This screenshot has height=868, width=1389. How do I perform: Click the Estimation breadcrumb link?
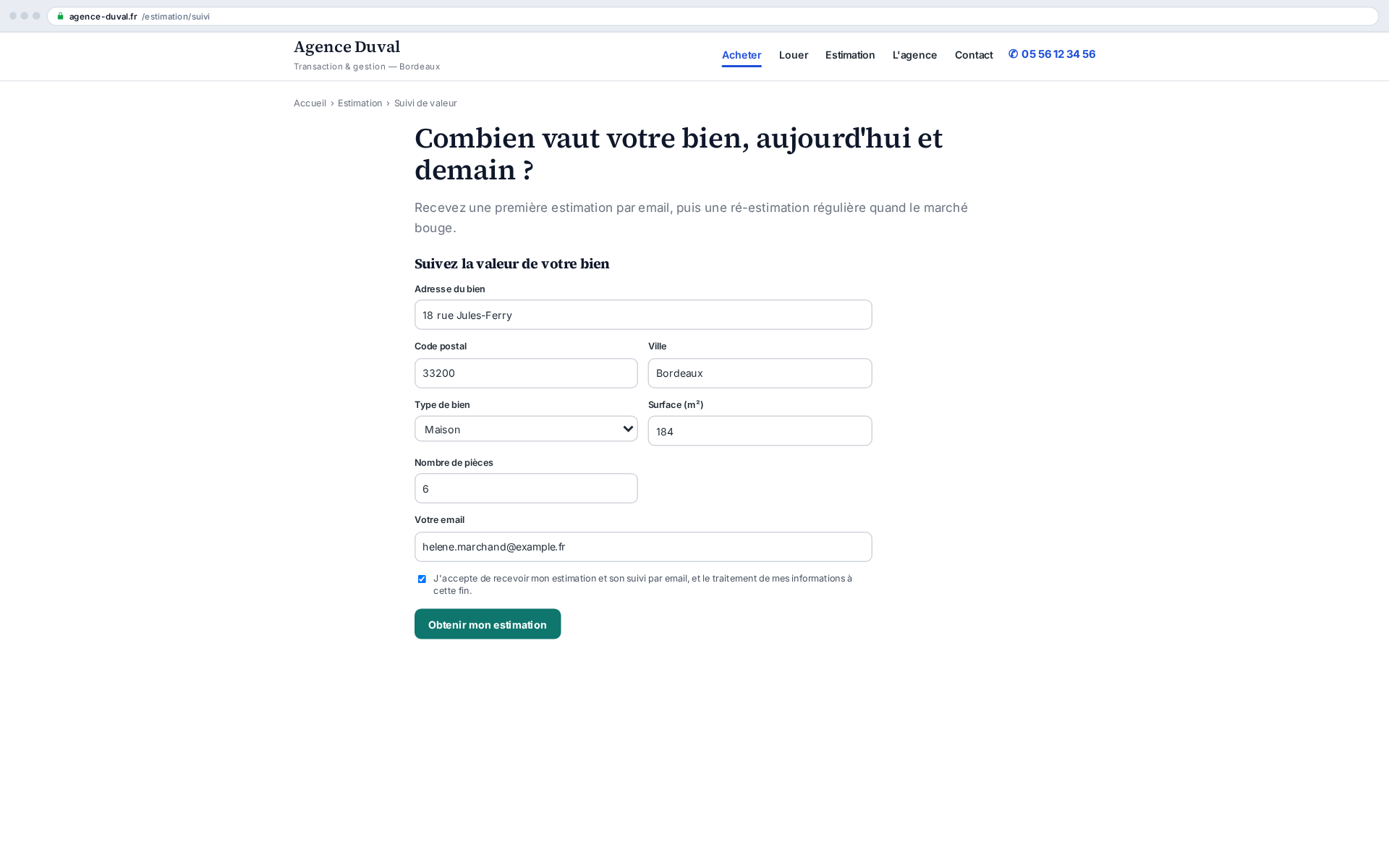360,103
